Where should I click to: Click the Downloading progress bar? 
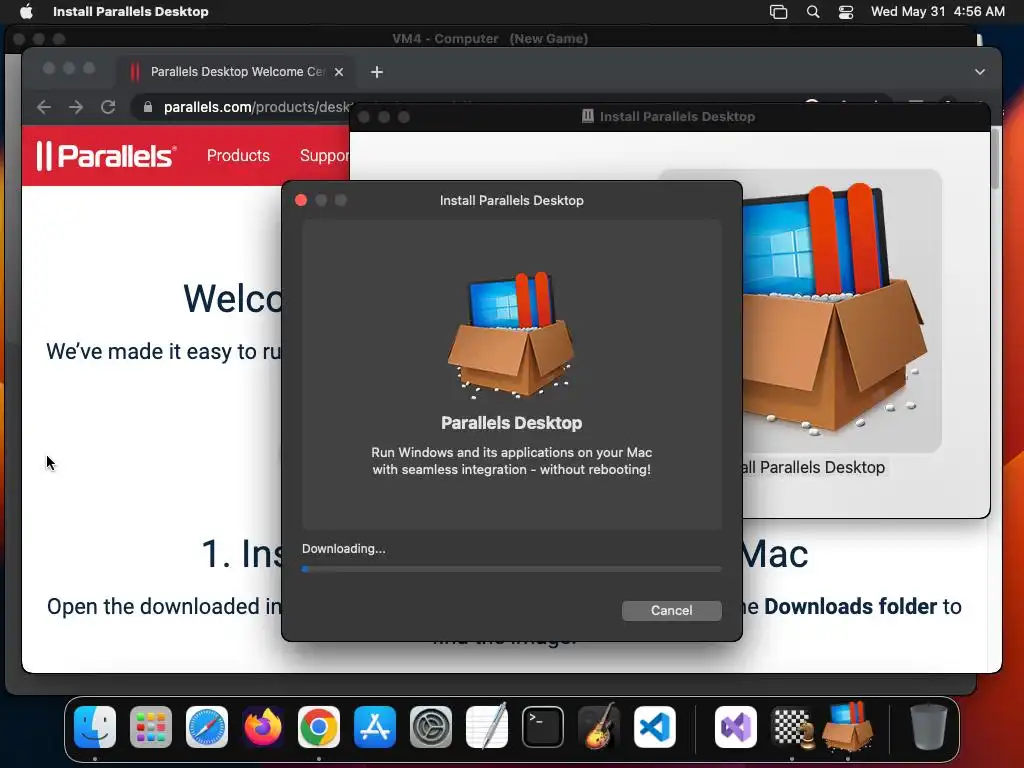(511, 569)
